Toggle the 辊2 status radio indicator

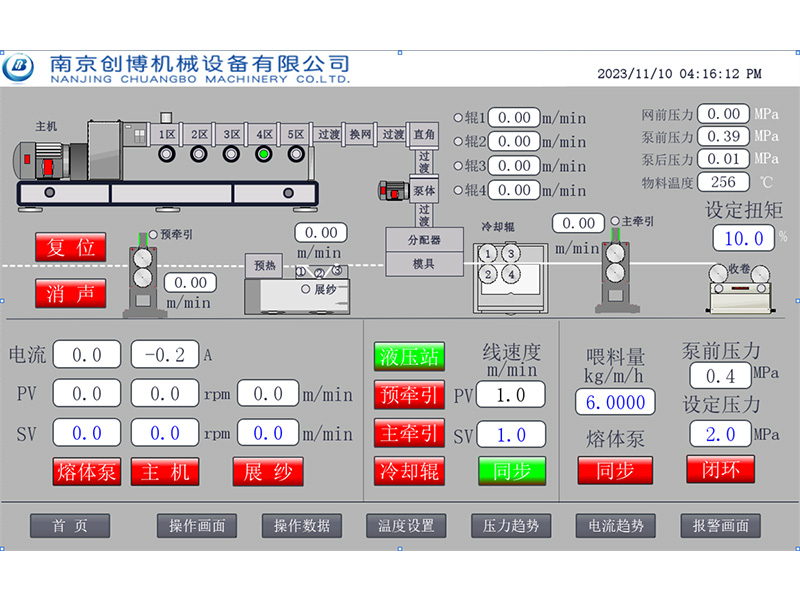coord(458,141)
